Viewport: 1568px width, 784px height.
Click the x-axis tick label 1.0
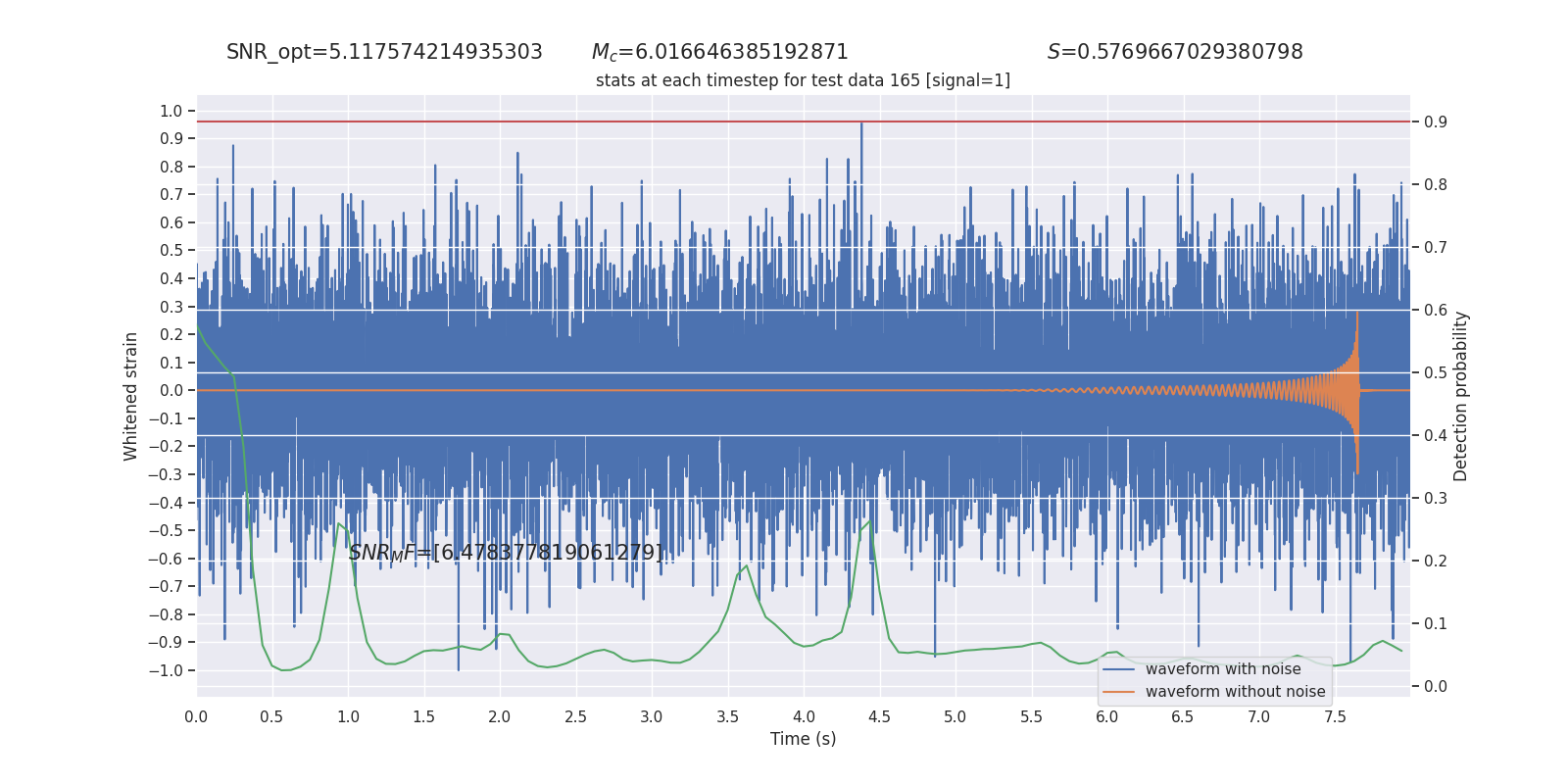point(348,717)
